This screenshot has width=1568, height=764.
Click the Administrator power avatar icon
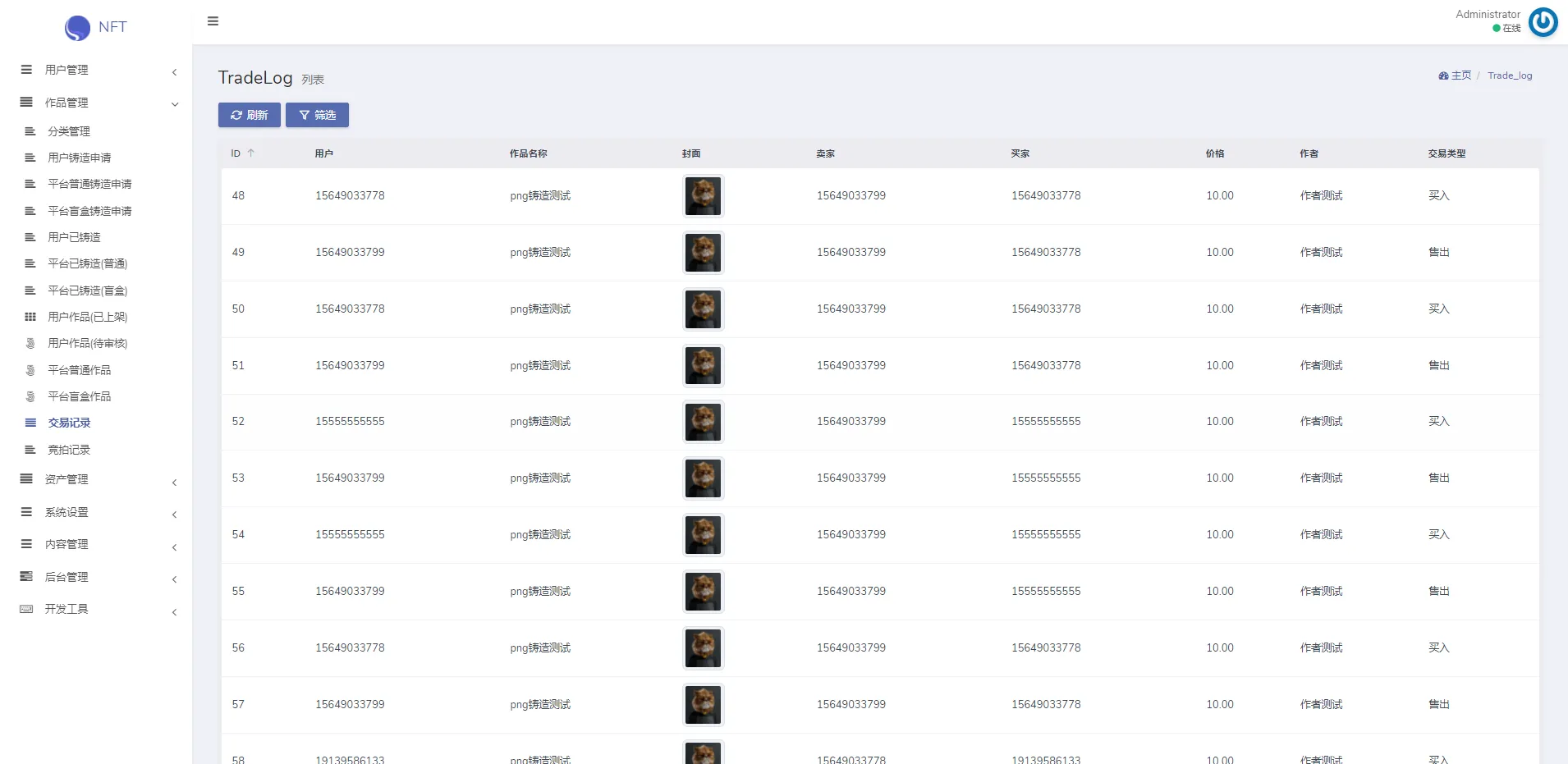pos(1543,22)
